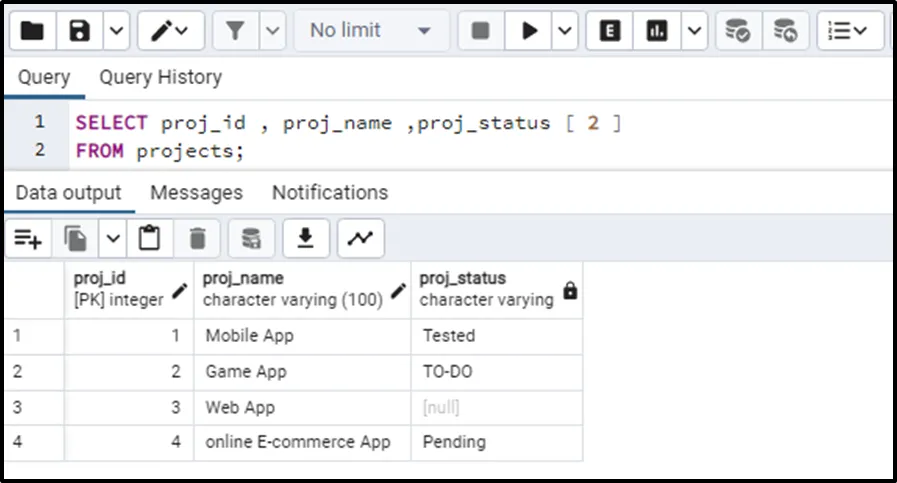Click the Explain (E) icon
The image size is (897, 483).
tap(608, 31)
